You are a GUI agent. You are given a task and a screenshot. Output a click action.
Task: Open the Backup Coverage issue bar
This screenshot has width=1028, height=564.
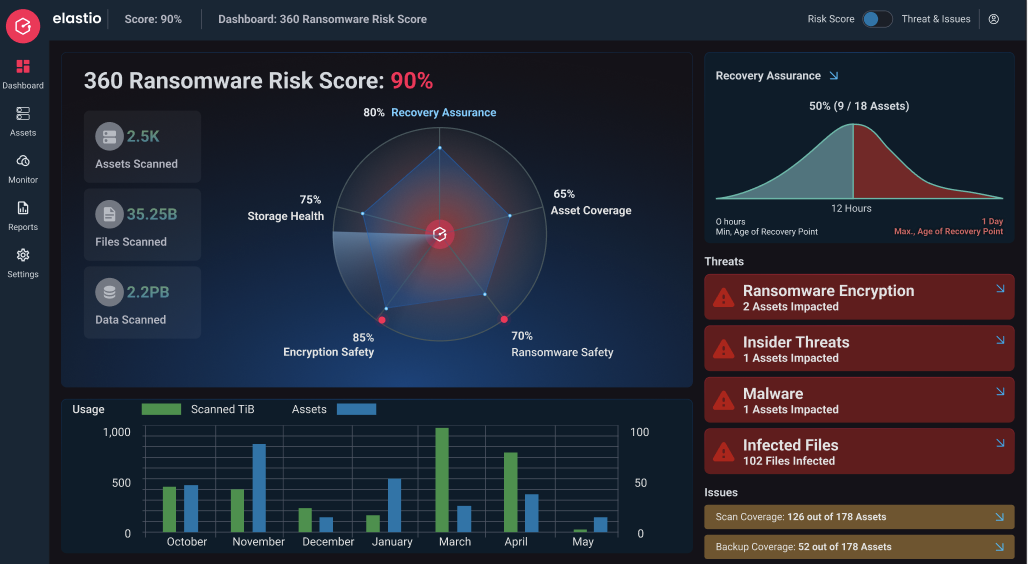pos(859,547)
